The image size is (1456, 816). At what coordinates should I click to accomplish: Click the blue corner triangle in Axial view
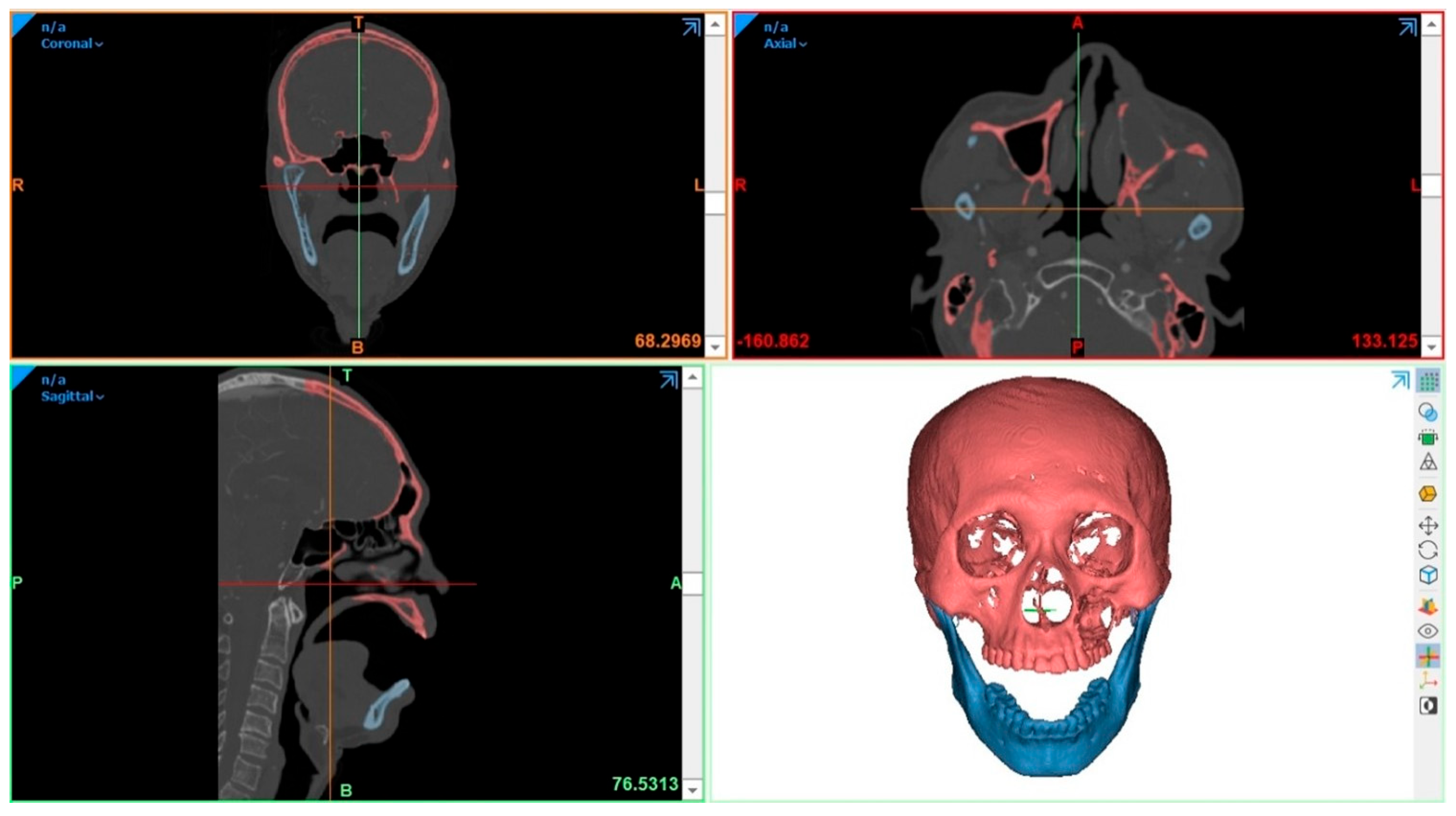744,23
